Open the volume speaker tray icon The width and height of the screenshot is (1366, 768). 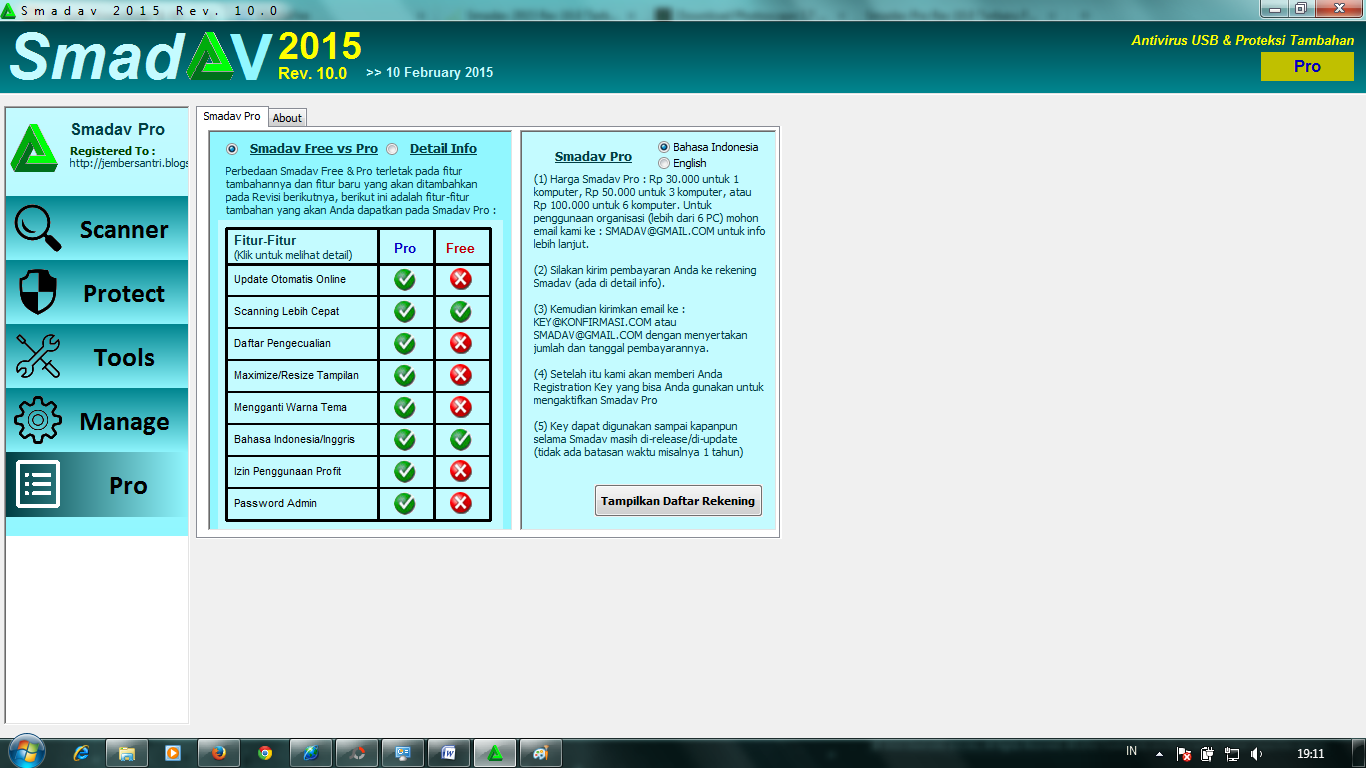tap(1257, 754)
